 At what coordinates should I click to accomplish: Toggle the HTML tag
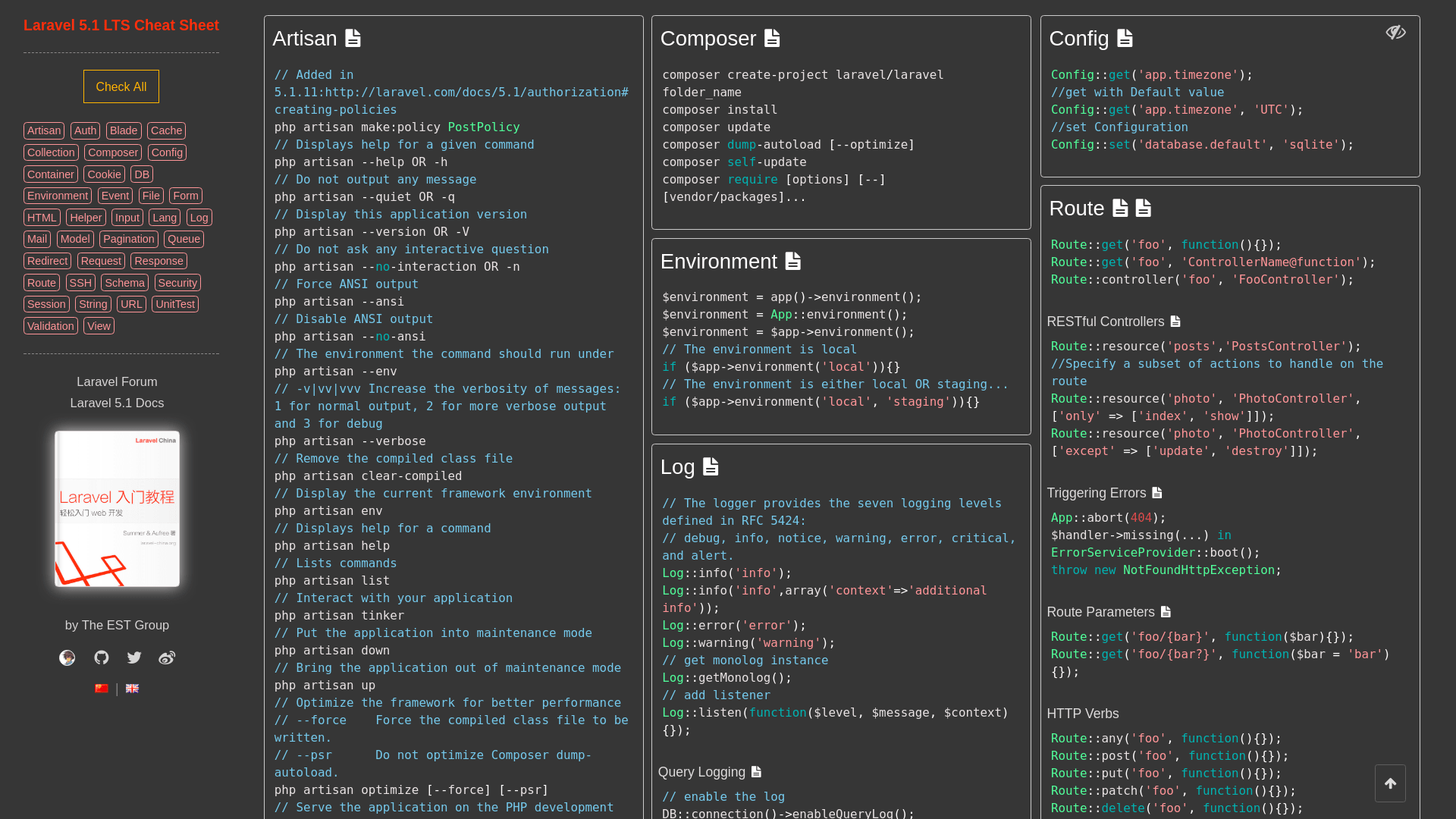click(x=42, y=218)
